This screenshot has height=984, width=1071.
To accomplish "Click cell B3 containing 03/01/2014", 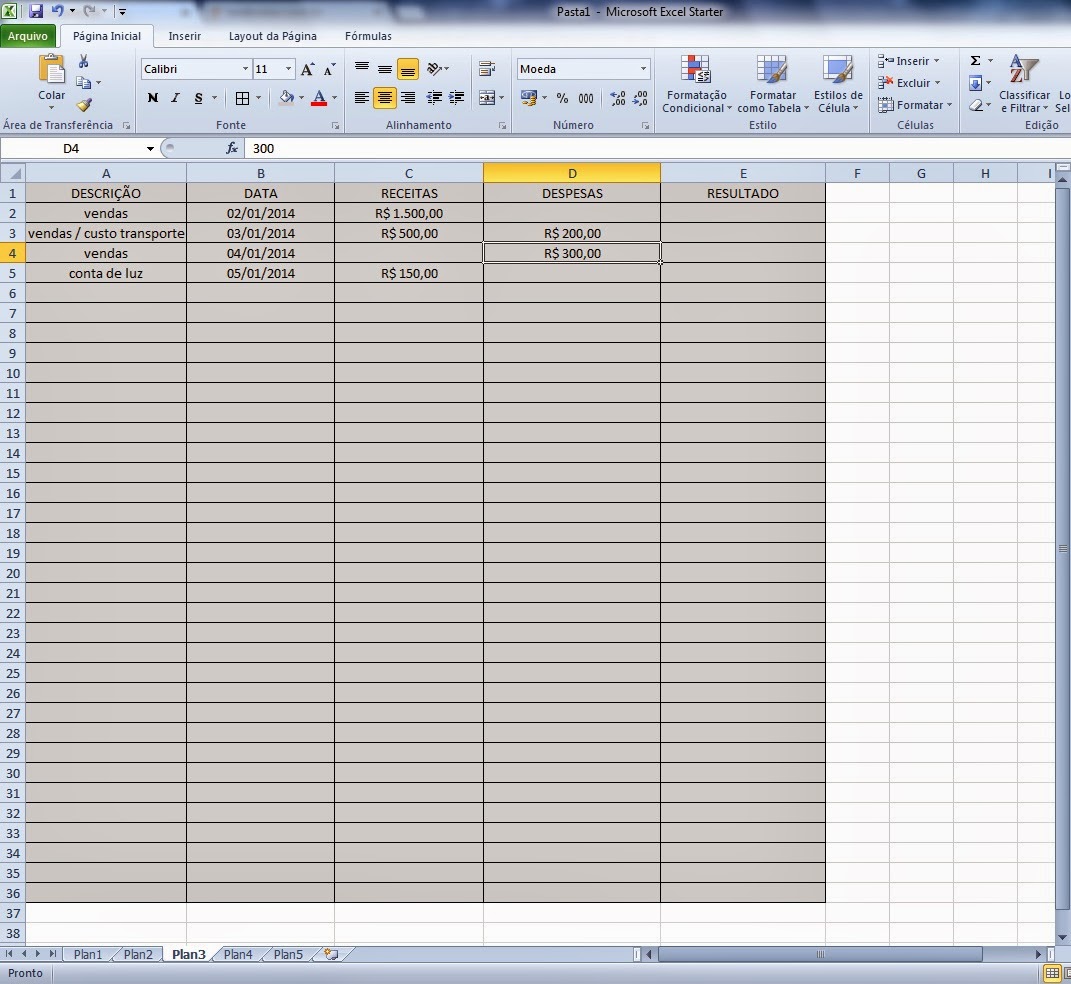I will [x=260, y=233].
